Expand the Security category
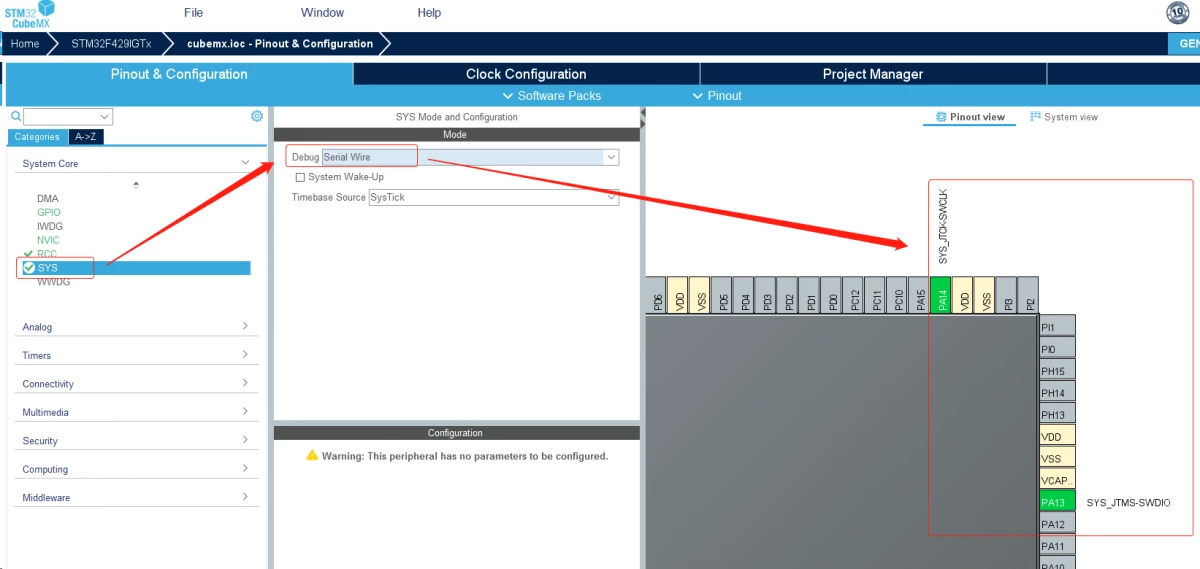 point(245,440)
